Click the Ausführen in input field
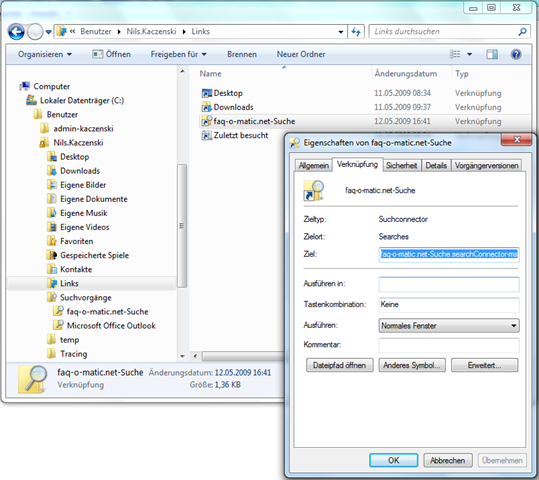The height and width of the screenshot is (480, 539). pos(449,284)
